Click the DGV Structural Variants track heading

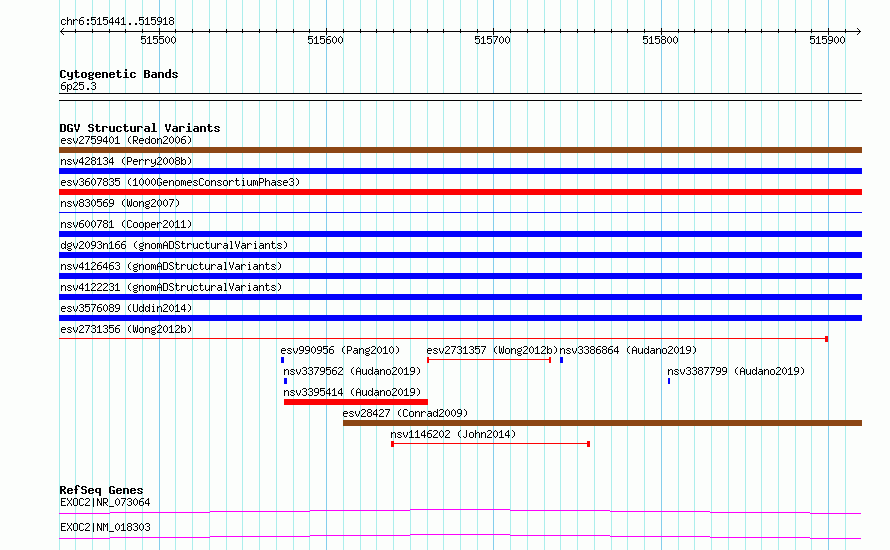140,128
